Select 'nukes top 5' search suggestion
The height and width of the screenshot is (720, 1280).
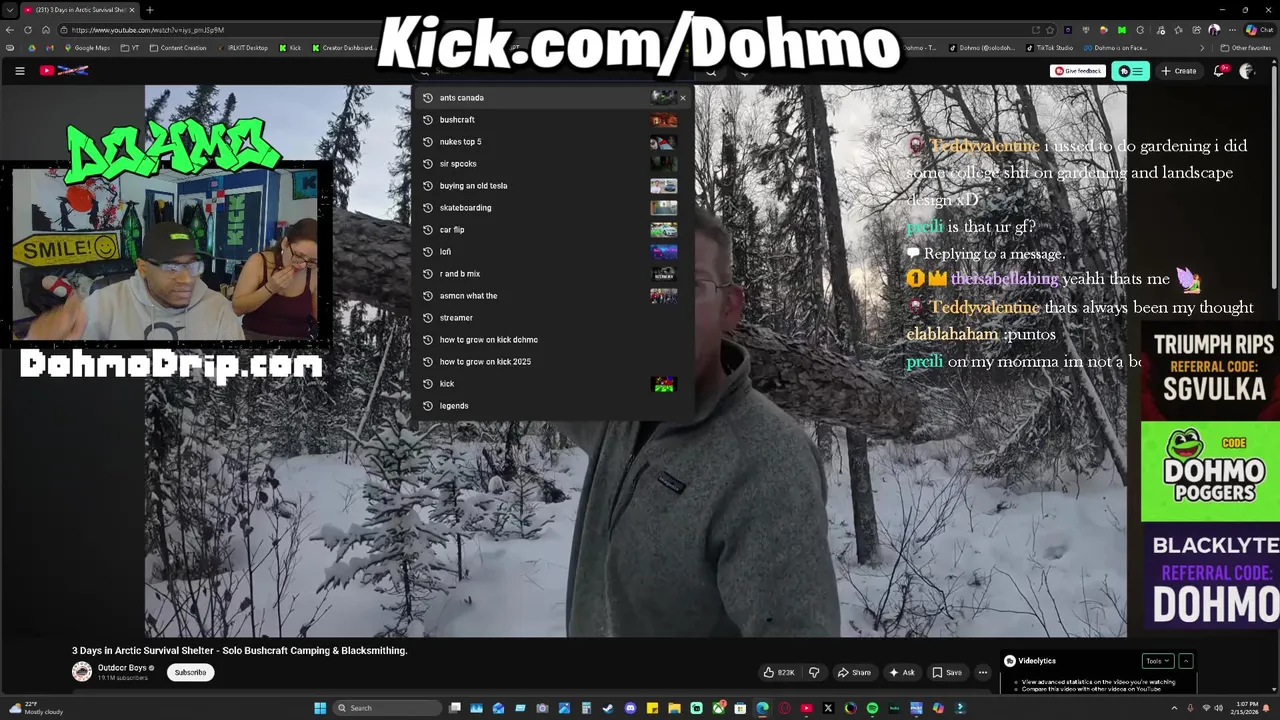tap(552, 142)
